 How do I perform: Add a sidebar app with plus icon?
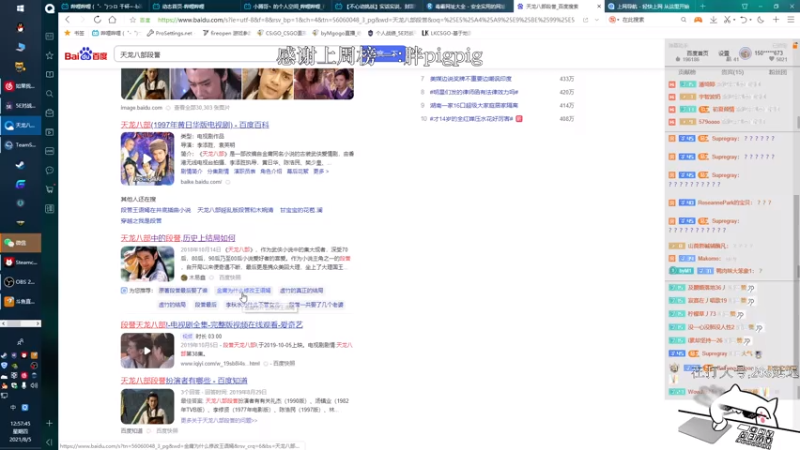coord(49,423)
